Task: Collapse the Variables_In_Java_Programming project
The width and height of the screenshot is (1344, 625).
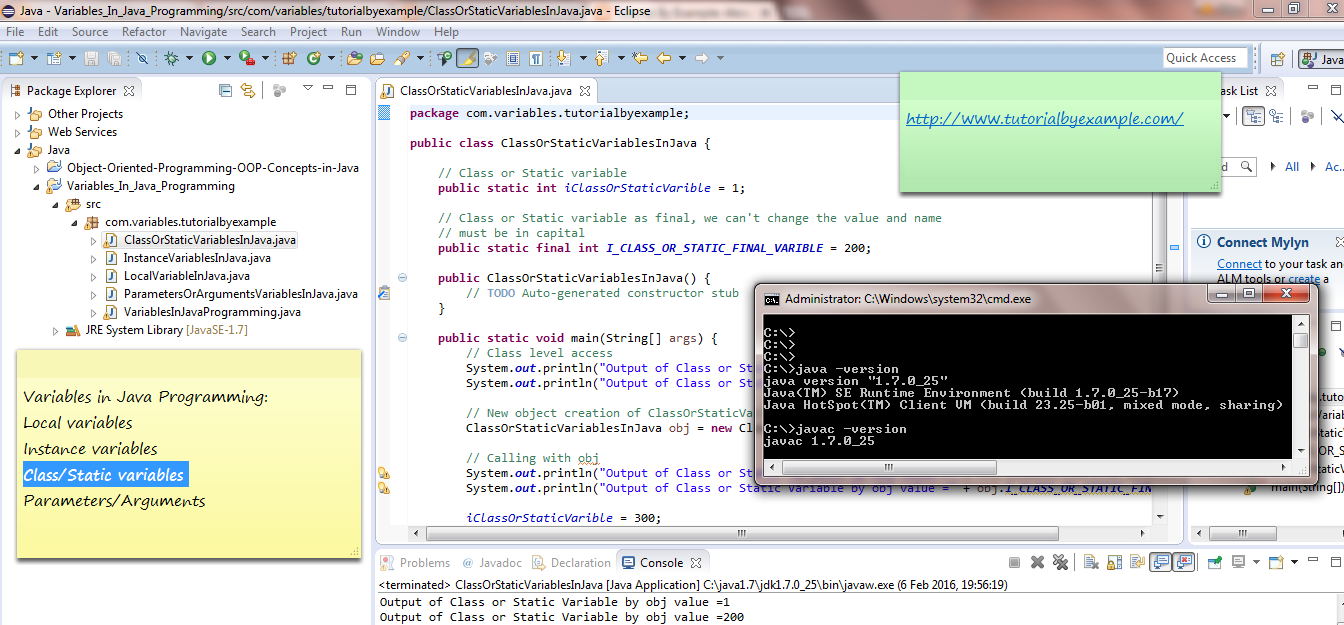Action: pyautogui.click(x=37, y=186)
